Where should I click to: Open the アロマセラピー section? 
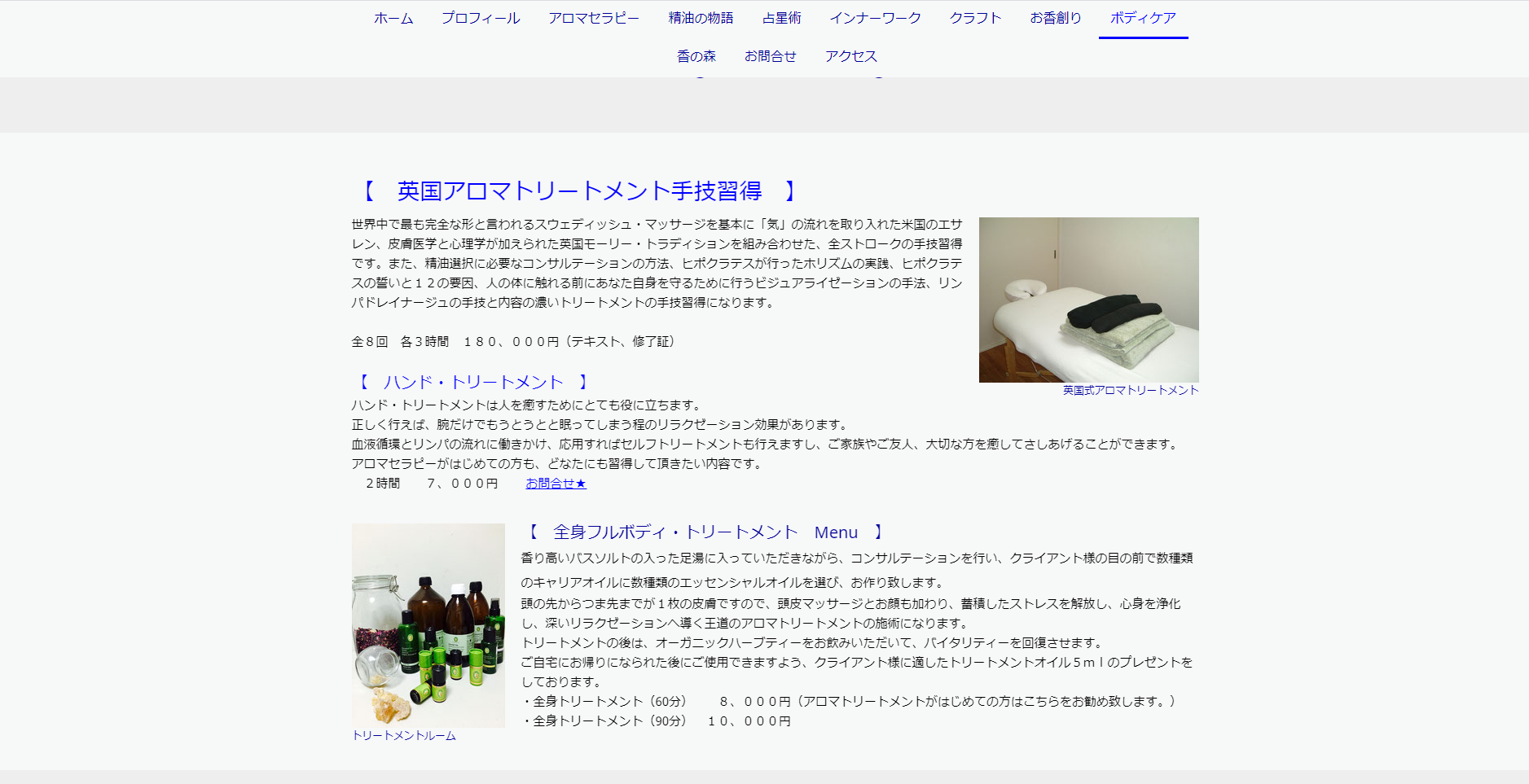pos(594,17)
